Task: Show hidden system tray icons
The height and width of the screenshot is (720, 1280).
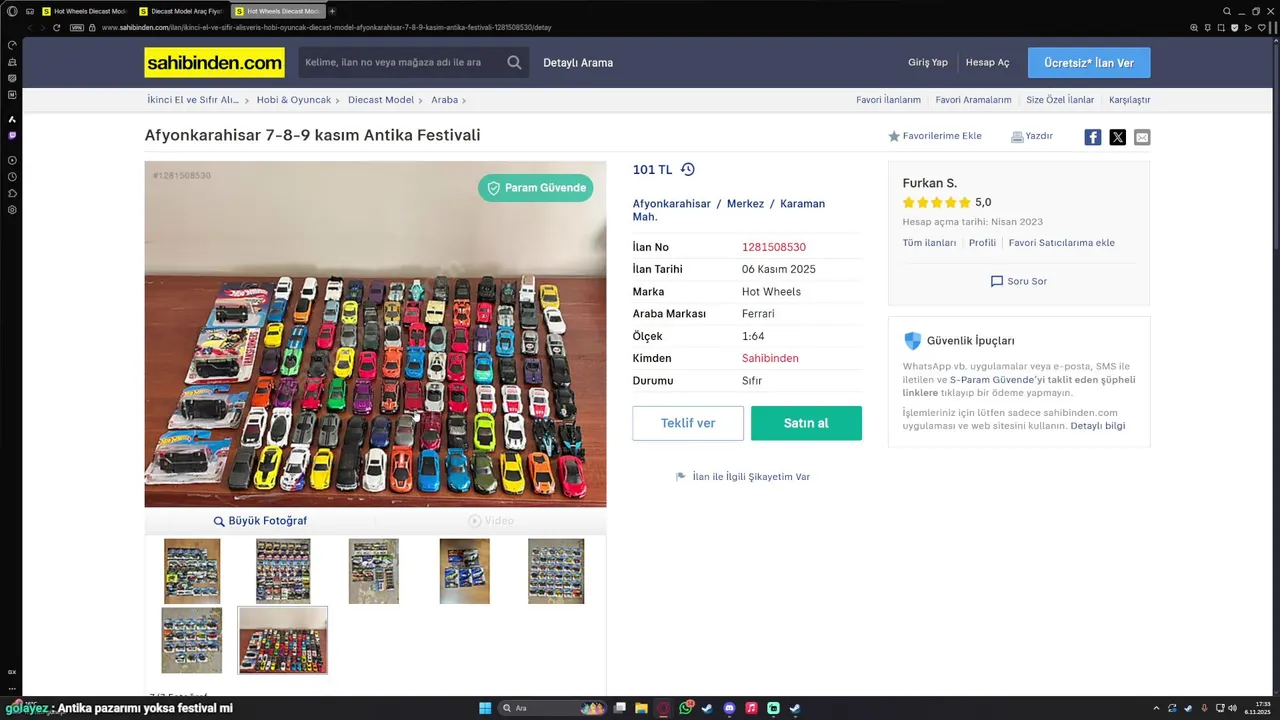Action: [x=1156, y=708]
